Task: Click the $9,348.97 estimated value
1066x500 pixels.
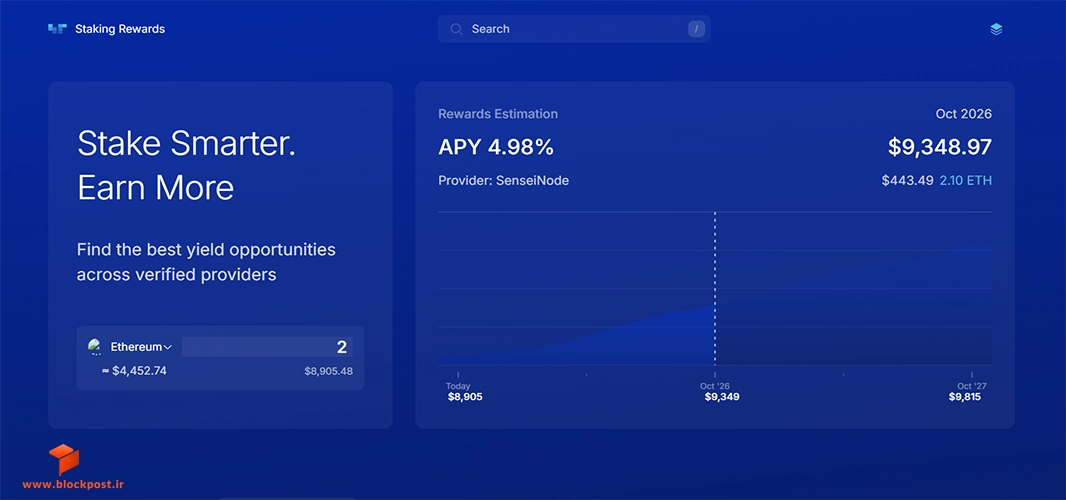Action: [940, 147]
